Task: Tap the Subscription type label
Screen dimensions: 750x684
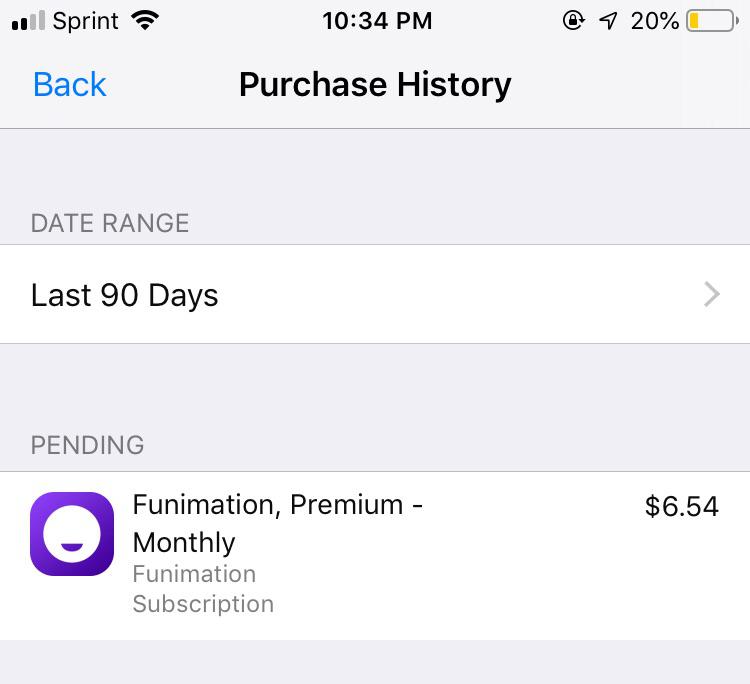Action: 203,604
